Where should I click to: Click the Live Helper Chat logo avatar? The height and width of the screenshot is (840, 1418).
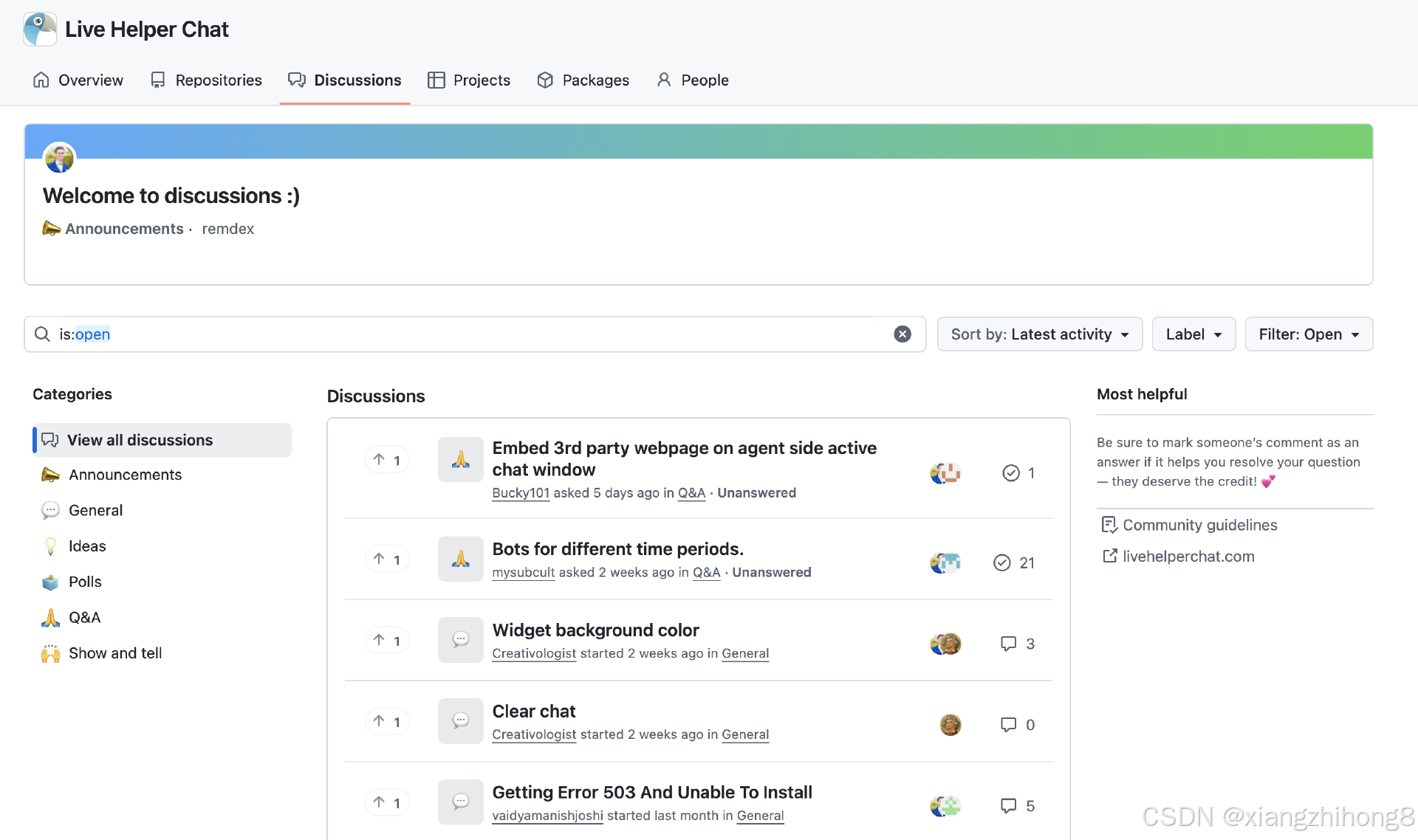click(x=40, y=30)
